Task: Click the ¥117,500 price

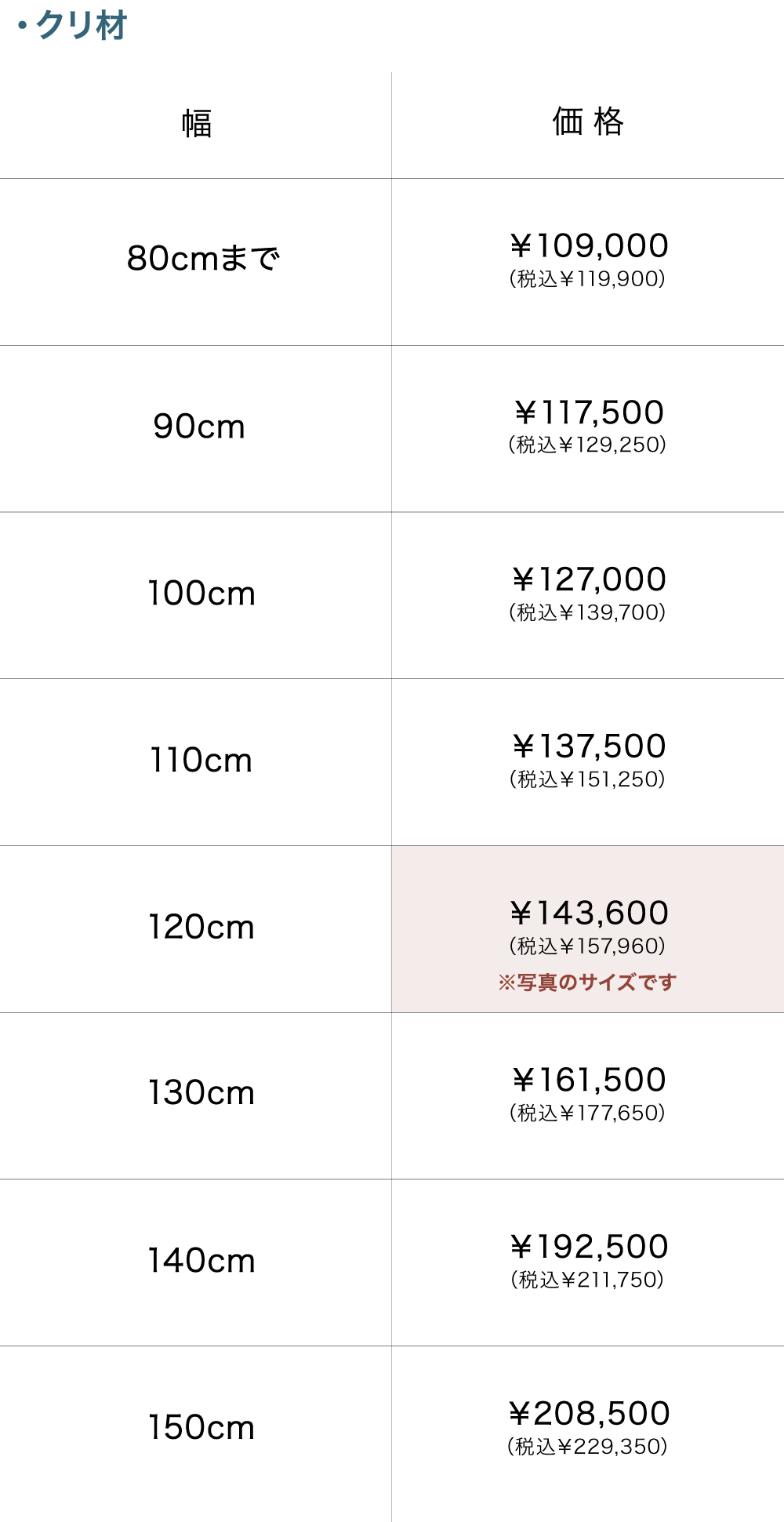Action: pos(589,412)
